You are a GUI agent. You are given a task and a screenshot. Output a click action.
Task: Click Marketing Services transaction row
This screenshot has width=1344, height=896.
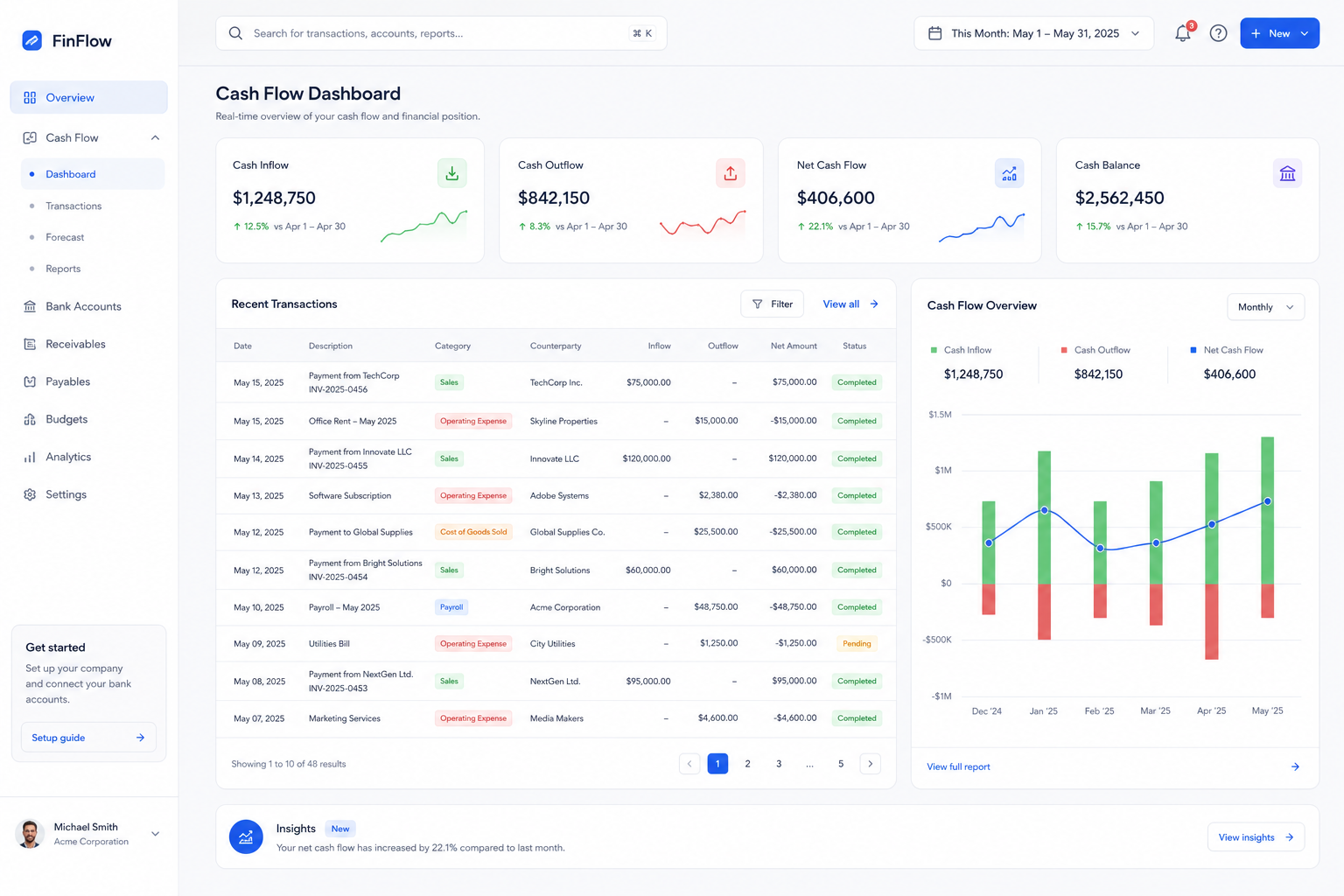click(x=556, y=718)
